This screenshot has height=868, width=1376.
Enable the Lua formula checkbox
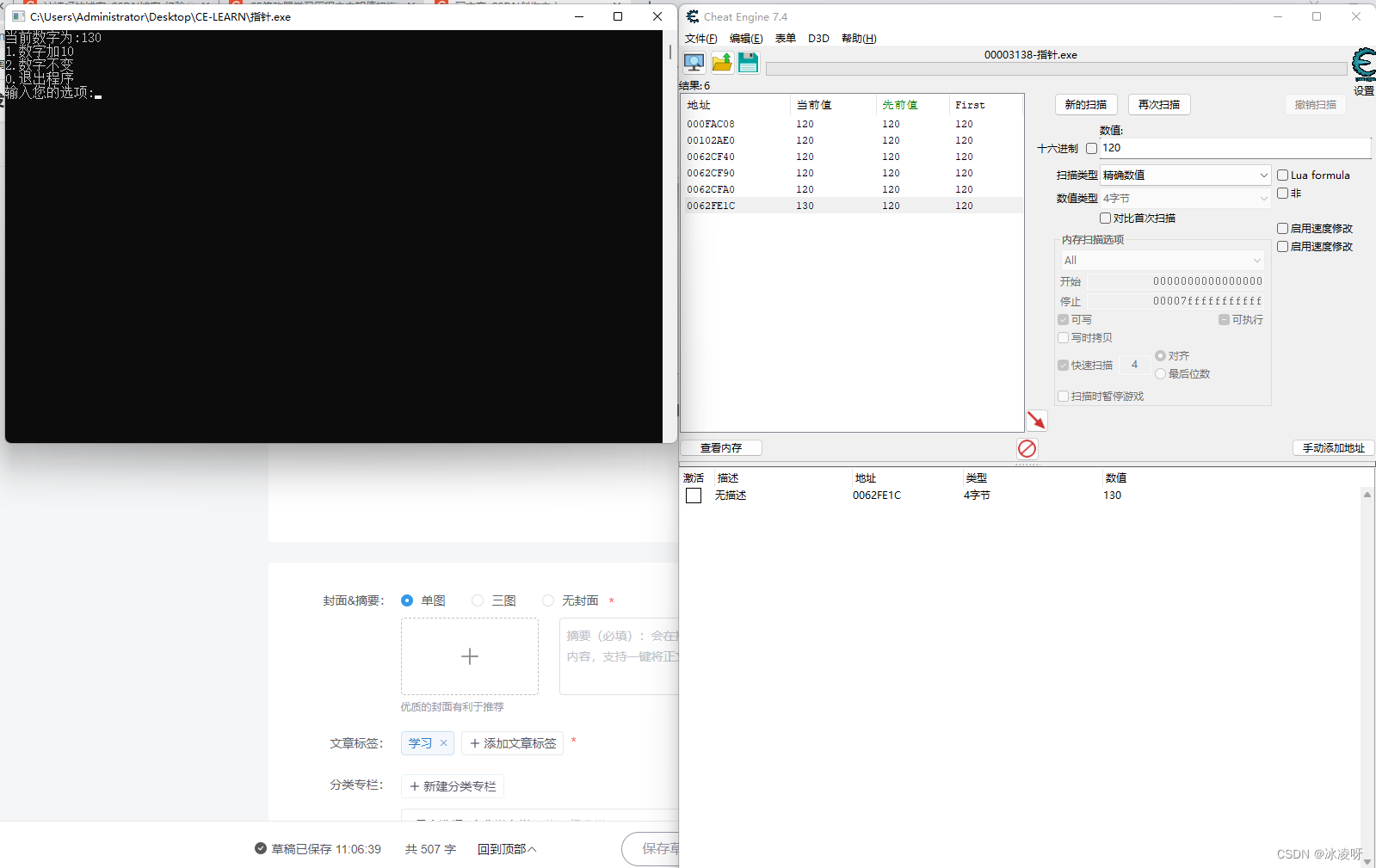tap(1282, 175)
